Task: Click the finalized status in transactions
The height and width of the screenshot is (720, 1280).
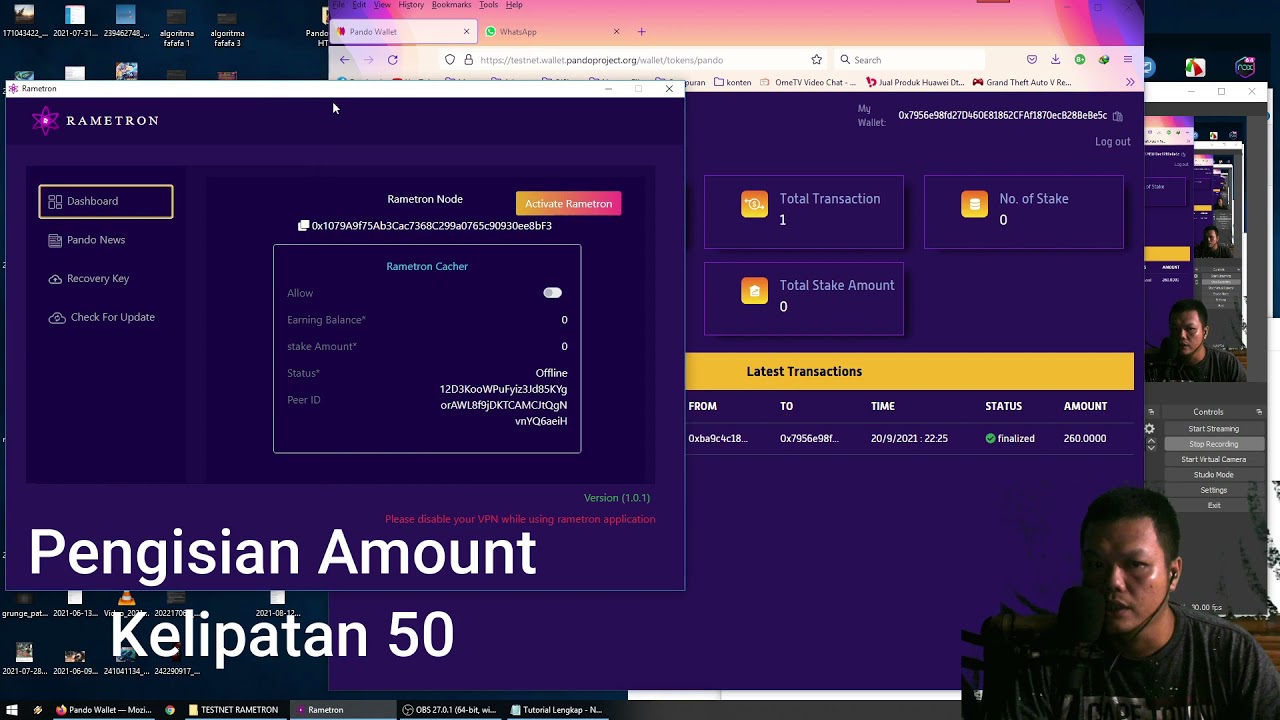Action: tap(1010, 438)
